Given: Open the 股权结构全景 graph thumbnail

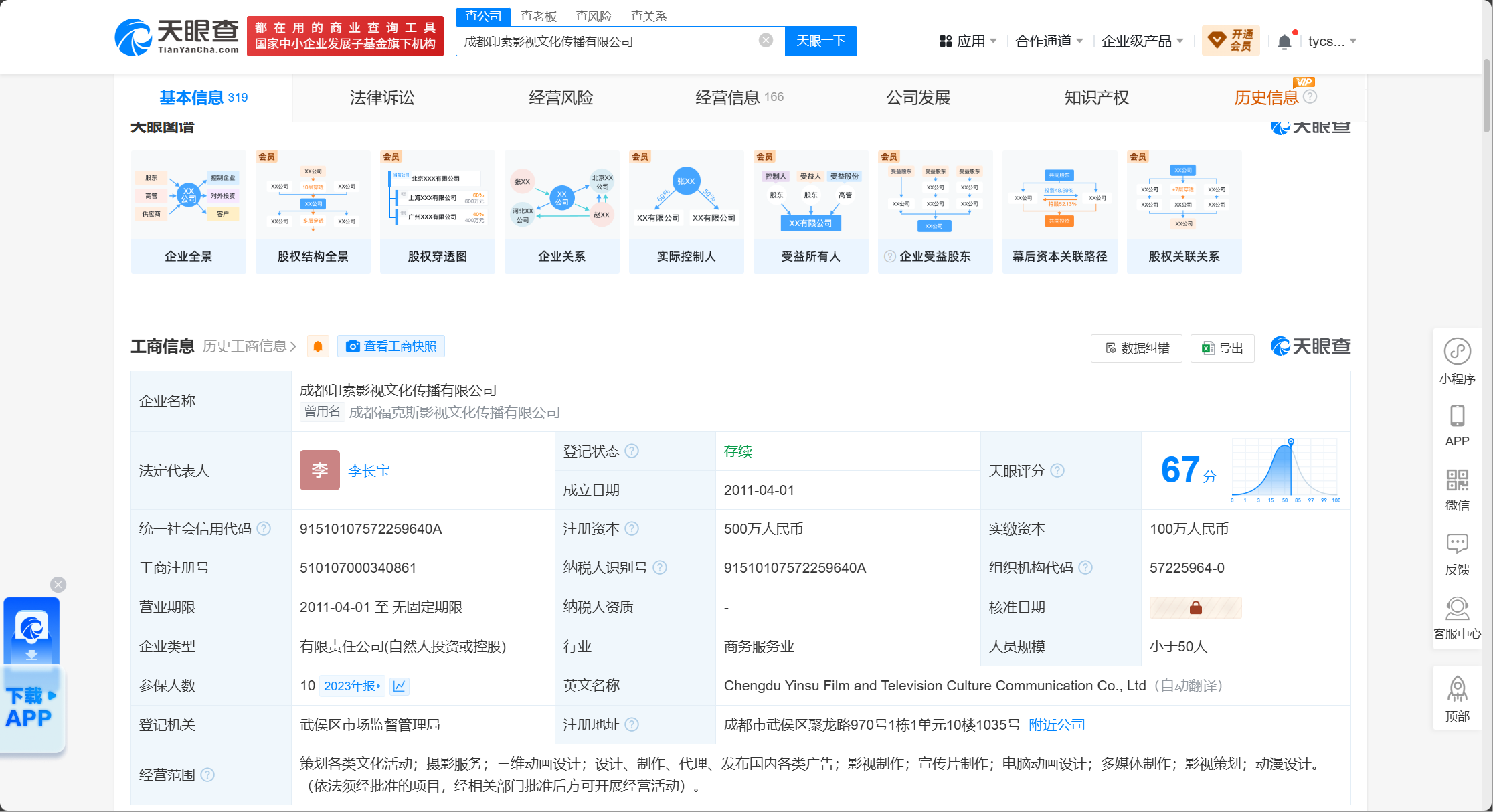Looking at the screenshot, I should tap(313, 212).
